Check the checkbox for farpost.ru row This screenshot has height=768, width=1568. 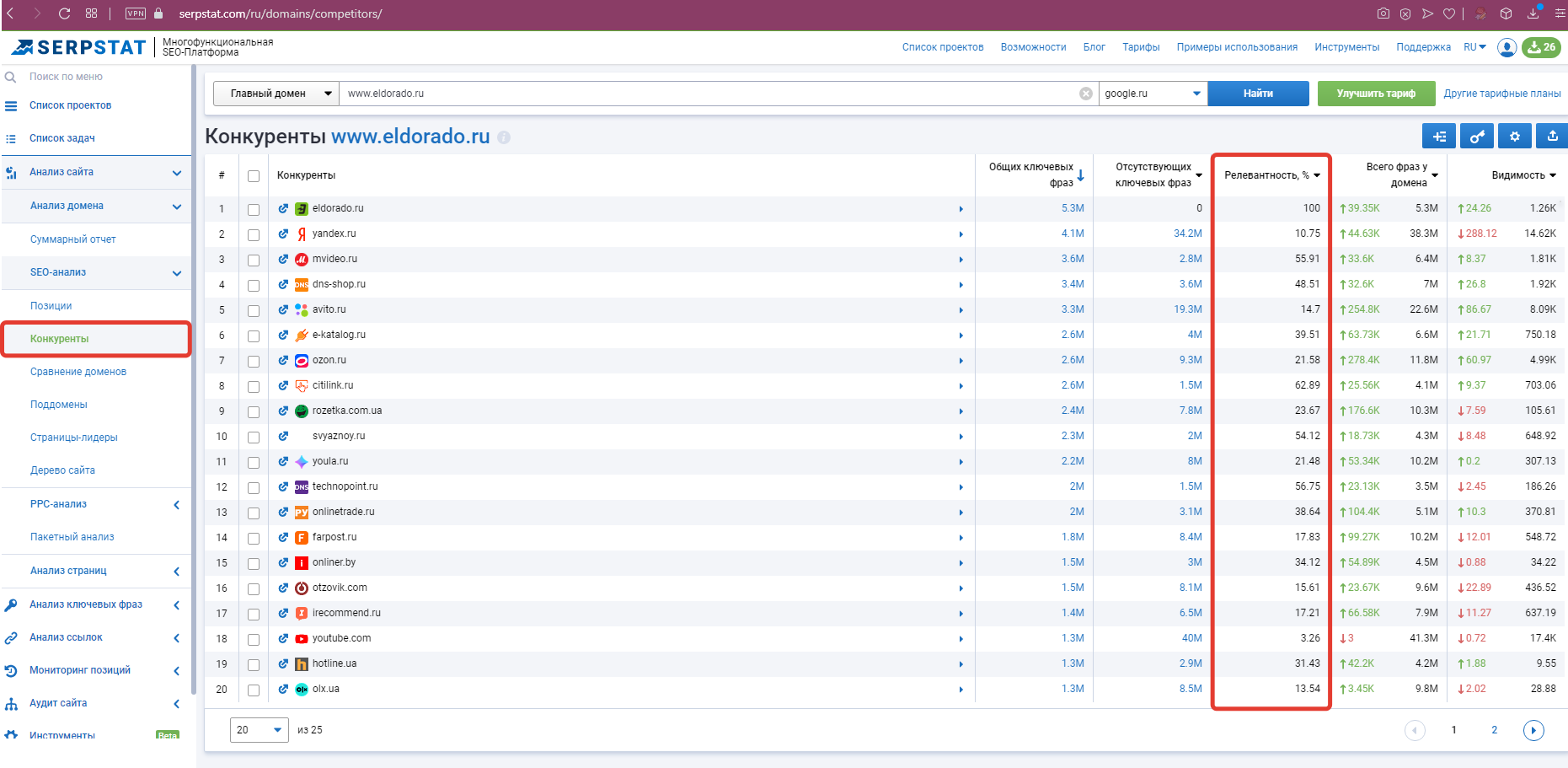click(254, 539)
